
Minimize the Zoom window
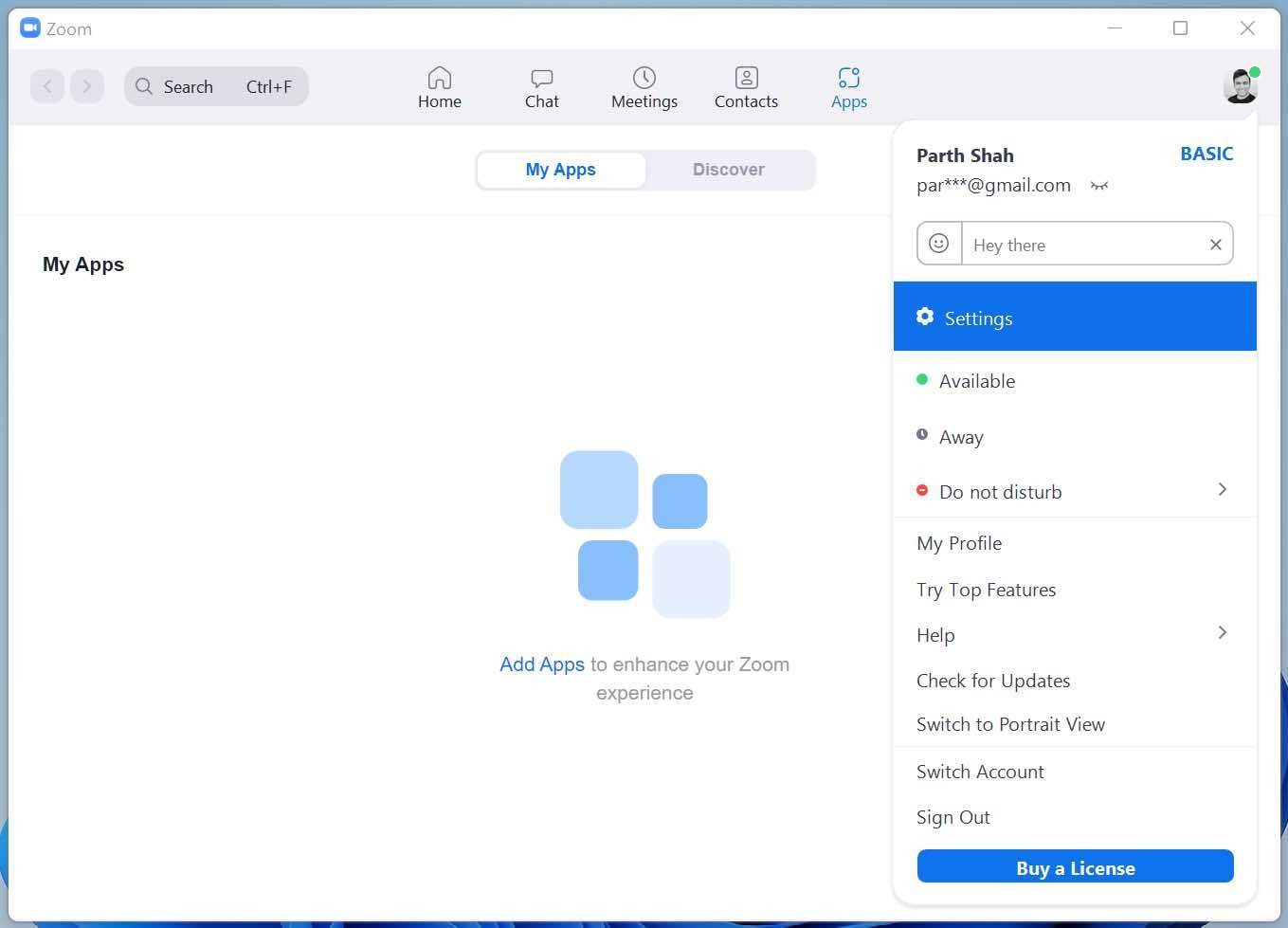pos(1116,28)
